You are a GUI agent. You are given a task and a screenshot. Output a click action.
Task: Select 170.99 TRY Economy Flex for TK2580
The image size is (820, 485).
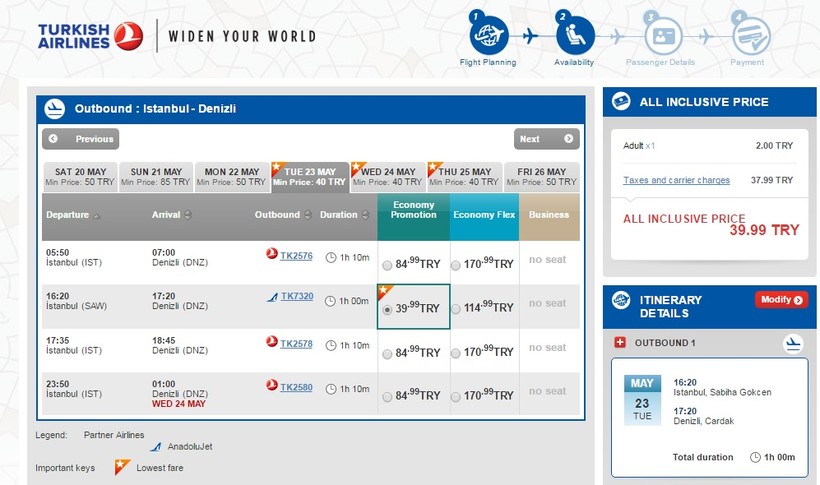pos(455,397)
